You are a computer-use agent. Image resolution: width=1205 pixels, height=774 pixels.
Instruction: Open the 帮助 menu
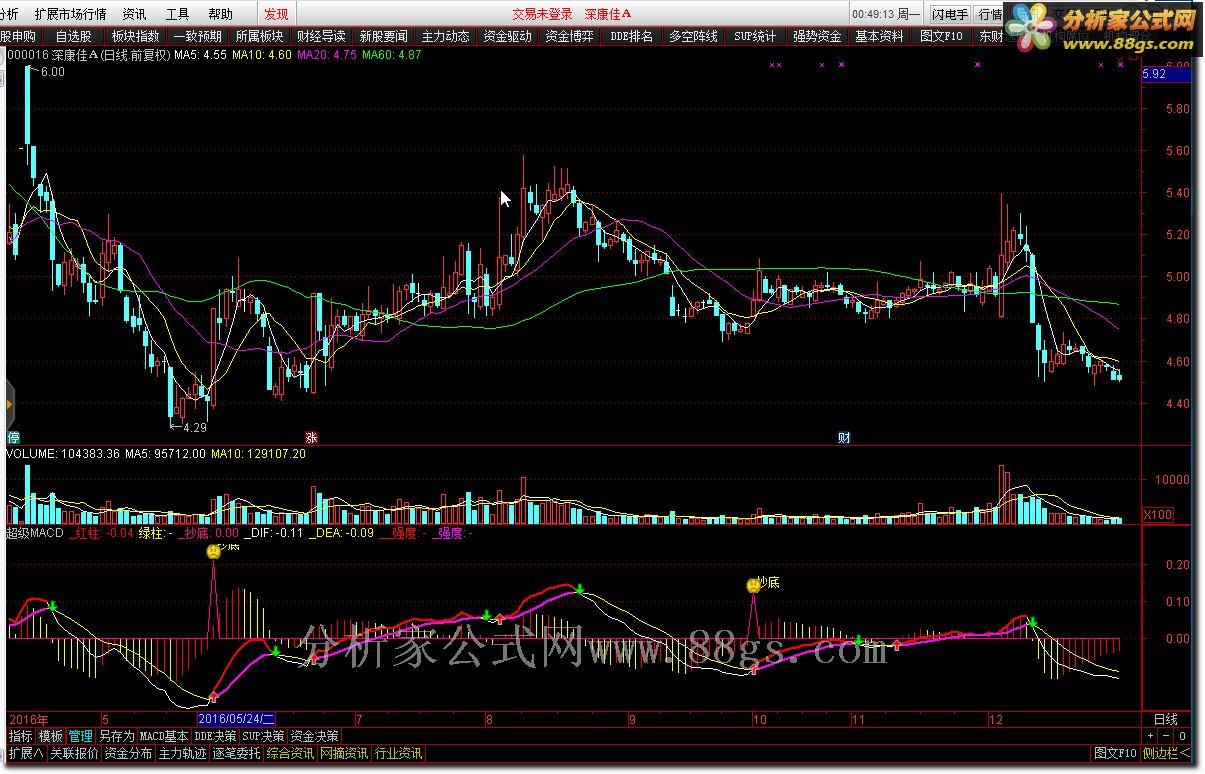point(220,14)
